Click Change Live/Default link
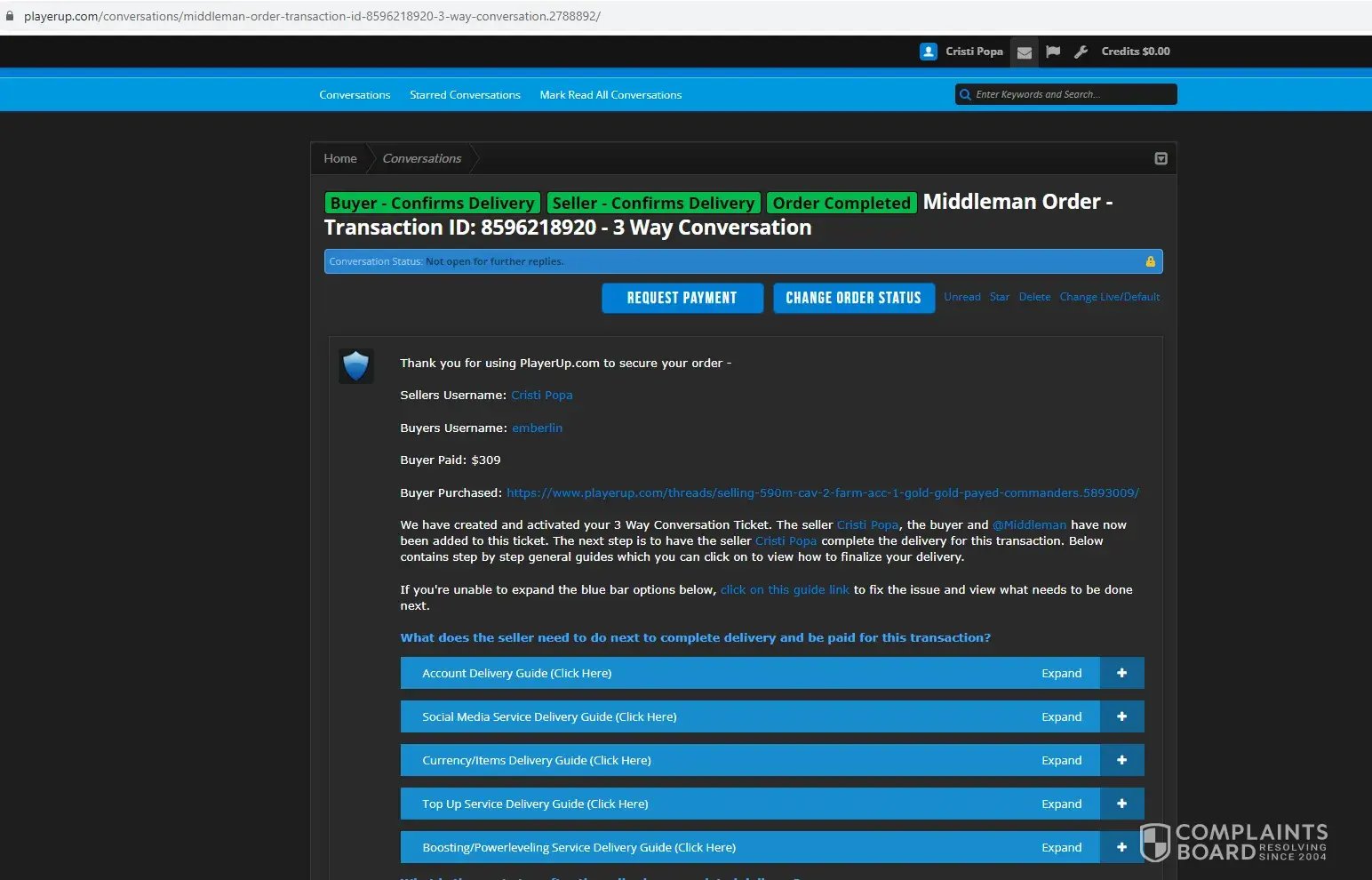This screenshot has height=880, width=1372. tap(1110, 297)
